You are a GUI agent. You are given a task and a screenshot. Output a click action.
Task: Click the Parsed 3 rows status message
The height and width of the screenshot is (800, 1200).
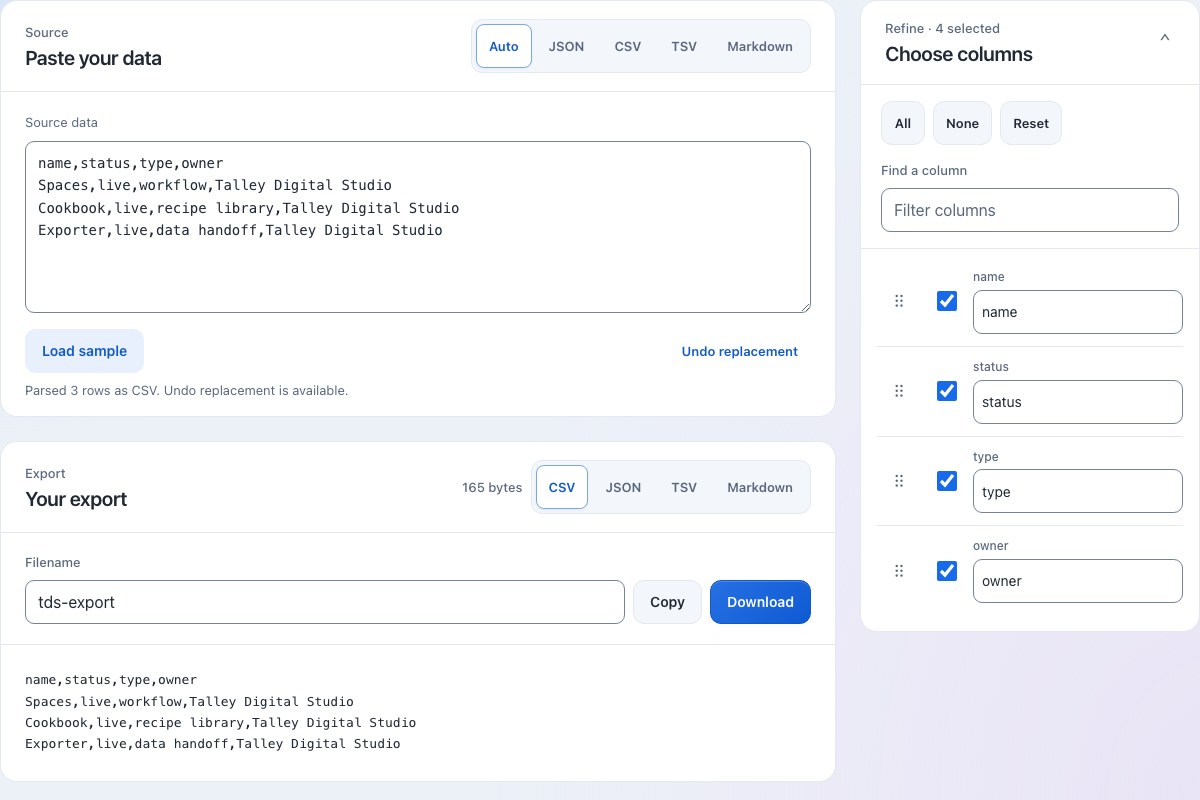pyautogui.click(x=186, y=390)
